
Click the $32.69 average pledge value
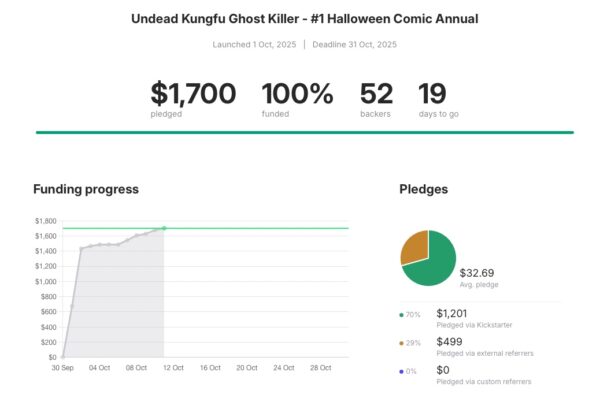point(476,272)
